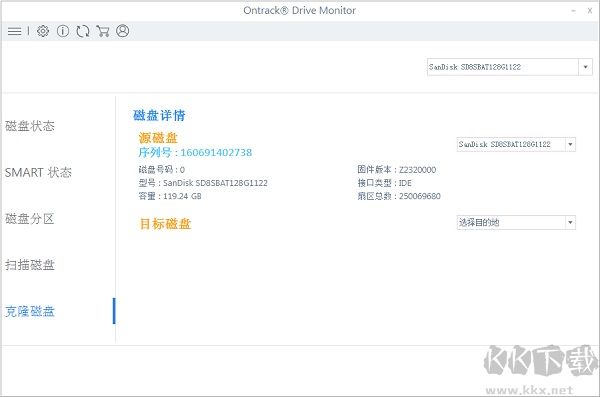Click the 源磁盘 label

click(158, 137)
